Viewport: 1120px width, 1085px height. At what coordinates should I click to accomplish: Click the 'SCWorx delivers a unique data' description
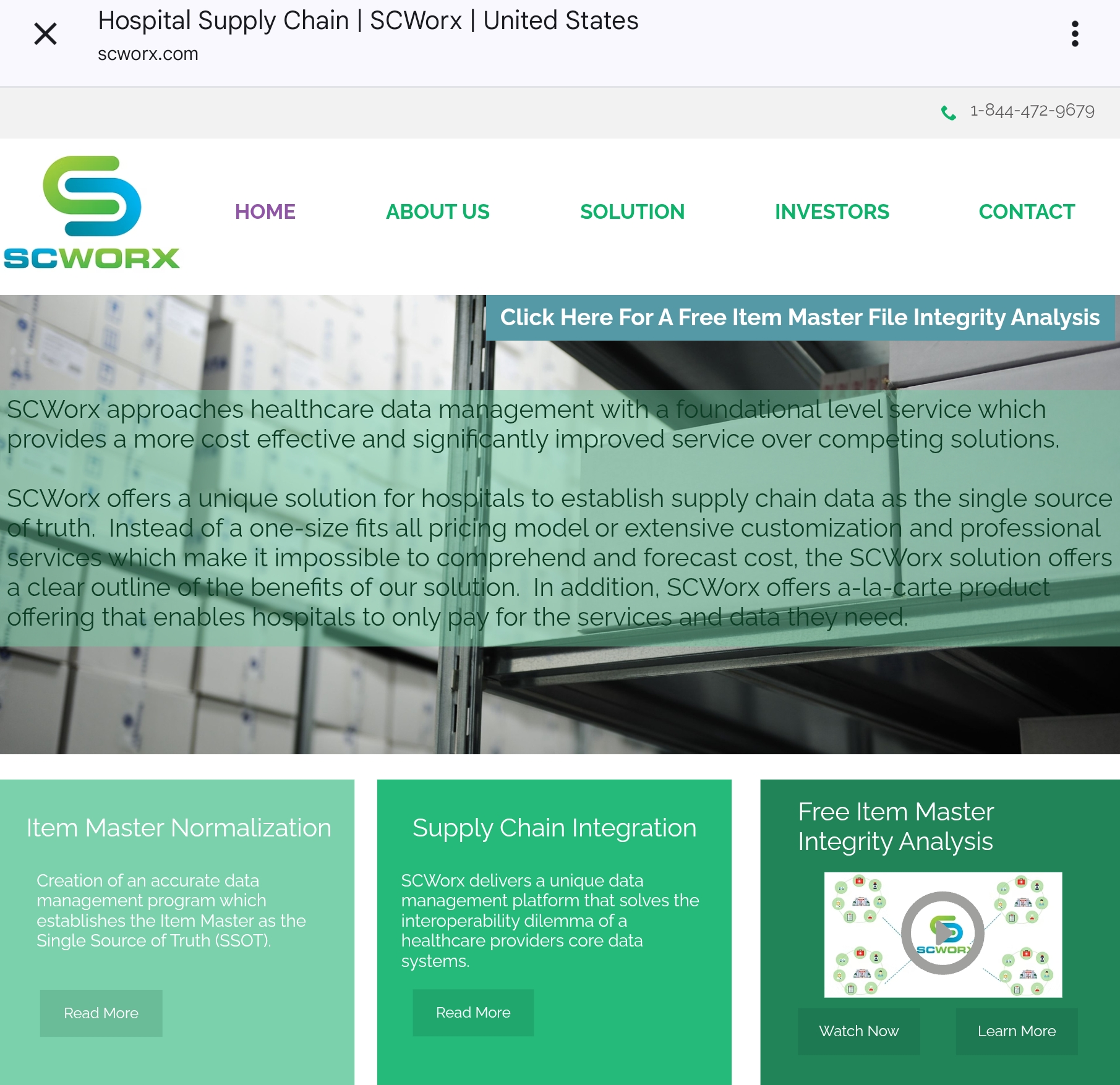click(550, 921)
